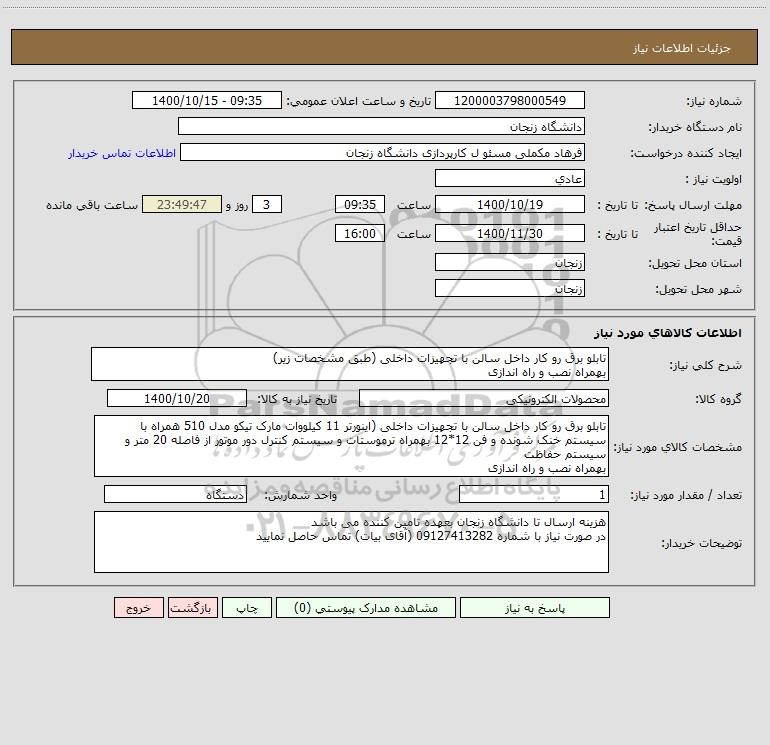770x745 pixels.
Task: Click the label مشخصات کالای مورد نیاز
Action: click(678, 447)
